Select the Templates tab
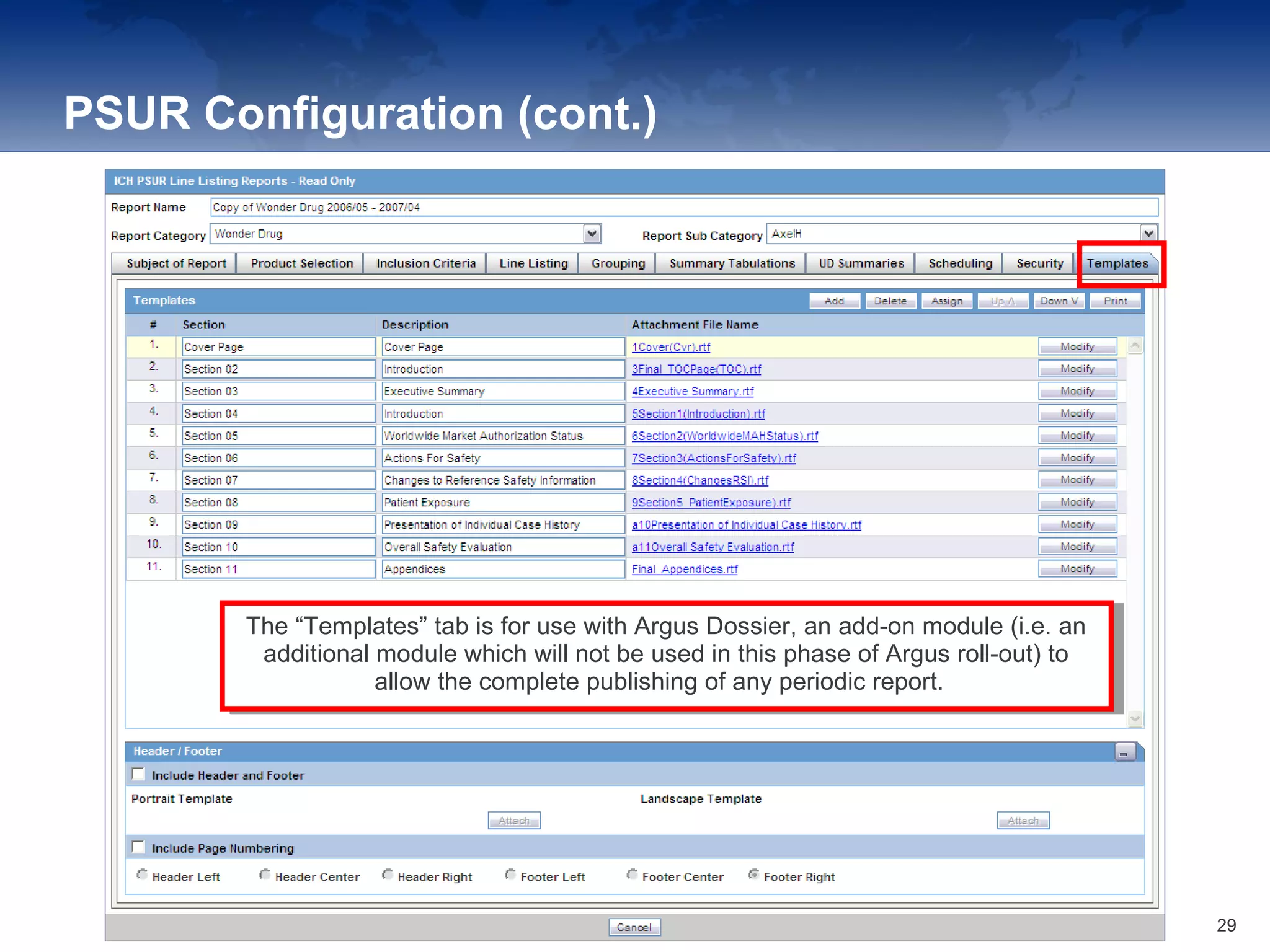 pyautogui.click(x=1117, y=263)
